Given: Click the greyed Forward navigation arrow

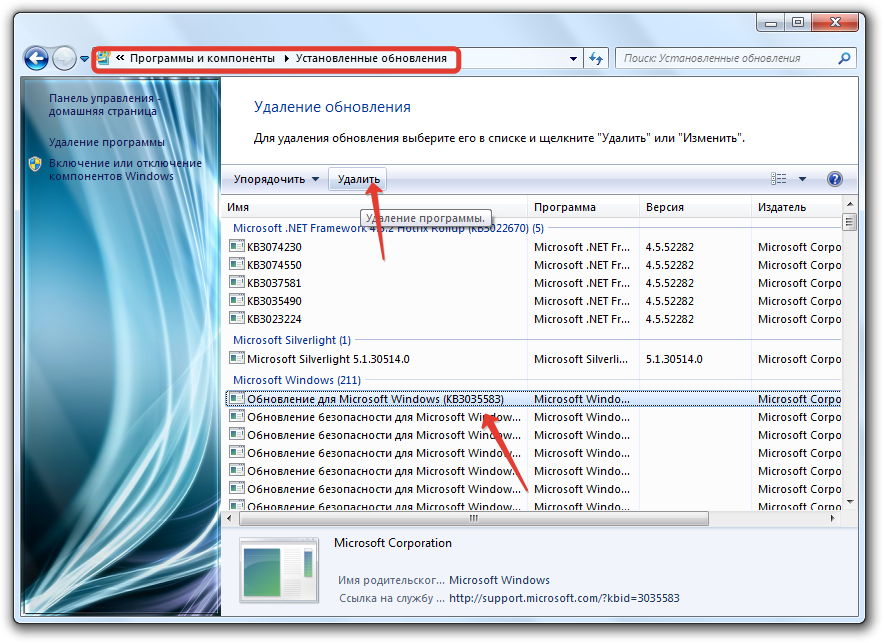Looking at the screenshot, I should click(x=64, y=58).
